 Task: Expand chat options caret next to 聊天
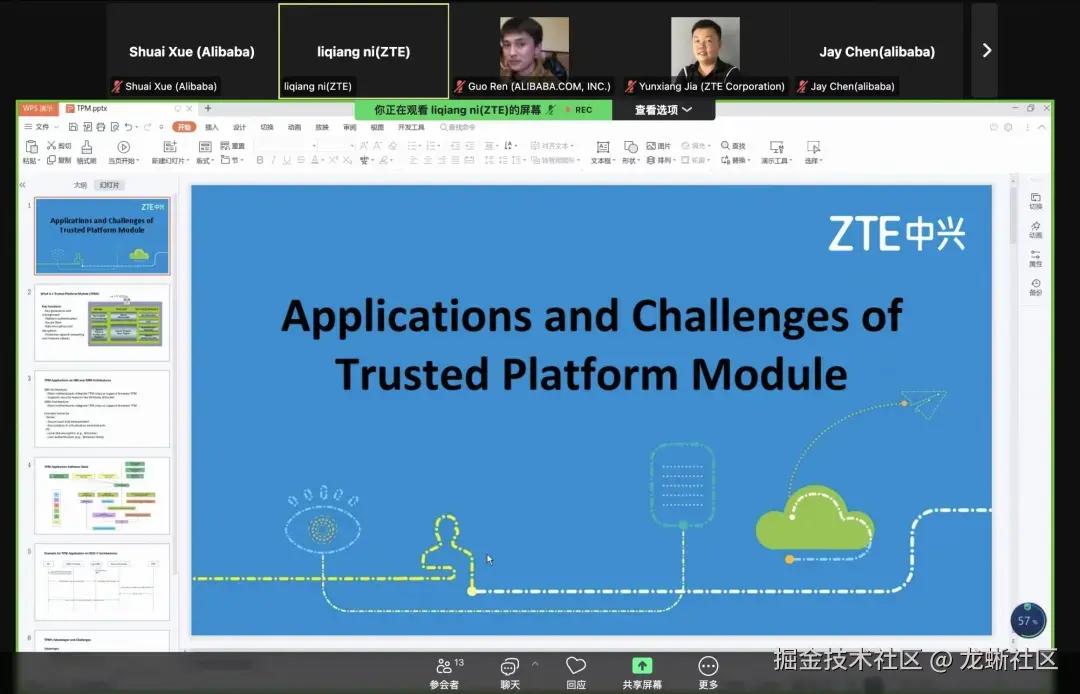pyautogui.click(x=535, y=664)
